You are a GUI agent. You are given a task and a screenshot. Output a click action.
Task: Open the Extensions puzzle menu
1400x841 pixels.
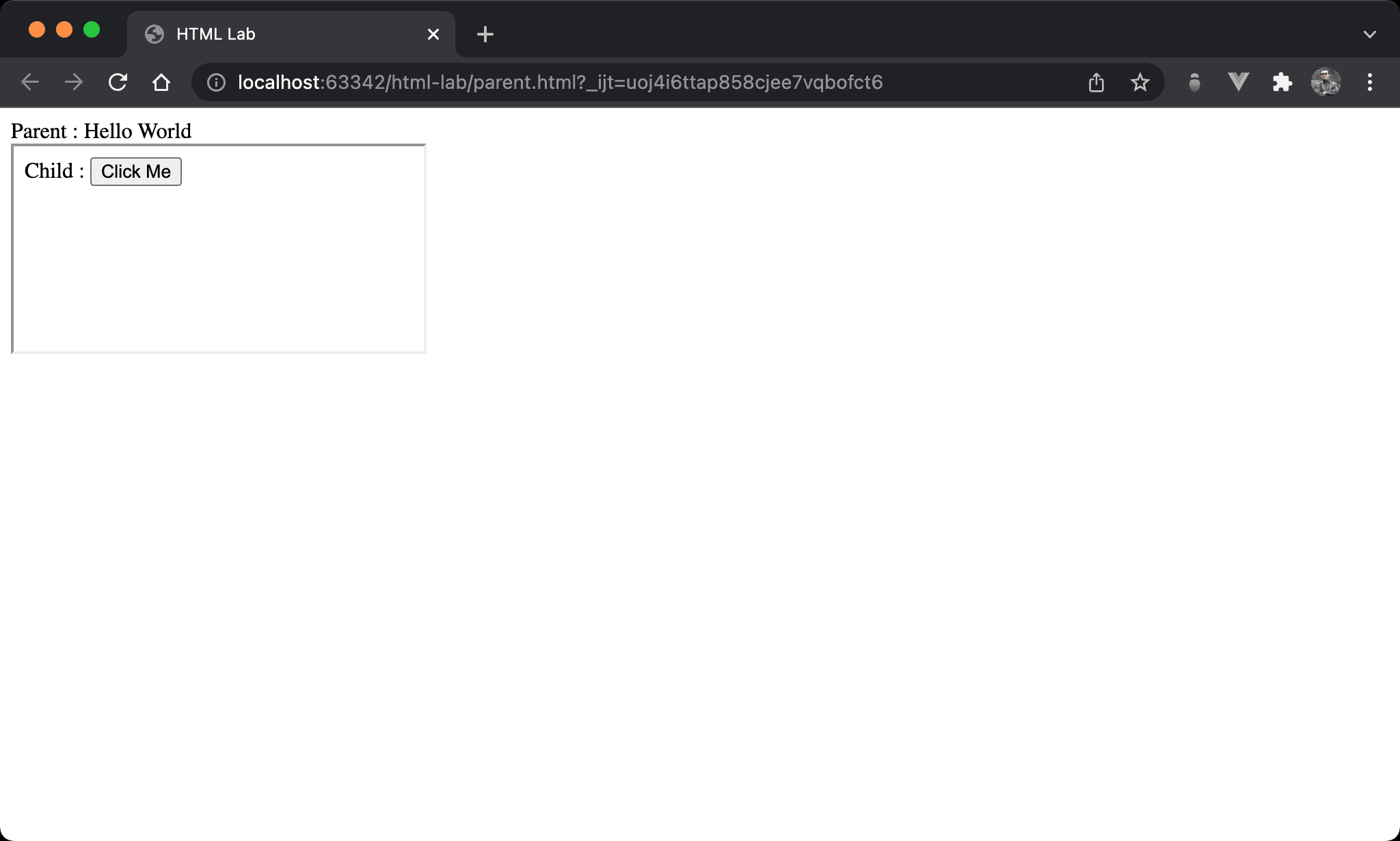click(x=1282, y=83)
